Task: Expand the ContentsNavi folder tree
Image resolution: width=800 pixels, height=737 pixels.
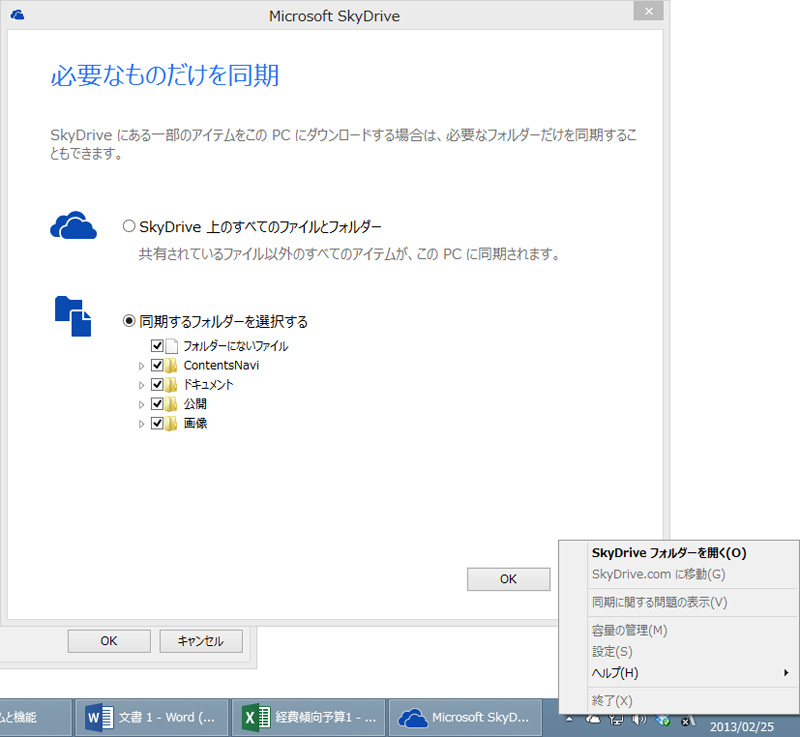Action: pyautogui.click(x=141, y=366)
